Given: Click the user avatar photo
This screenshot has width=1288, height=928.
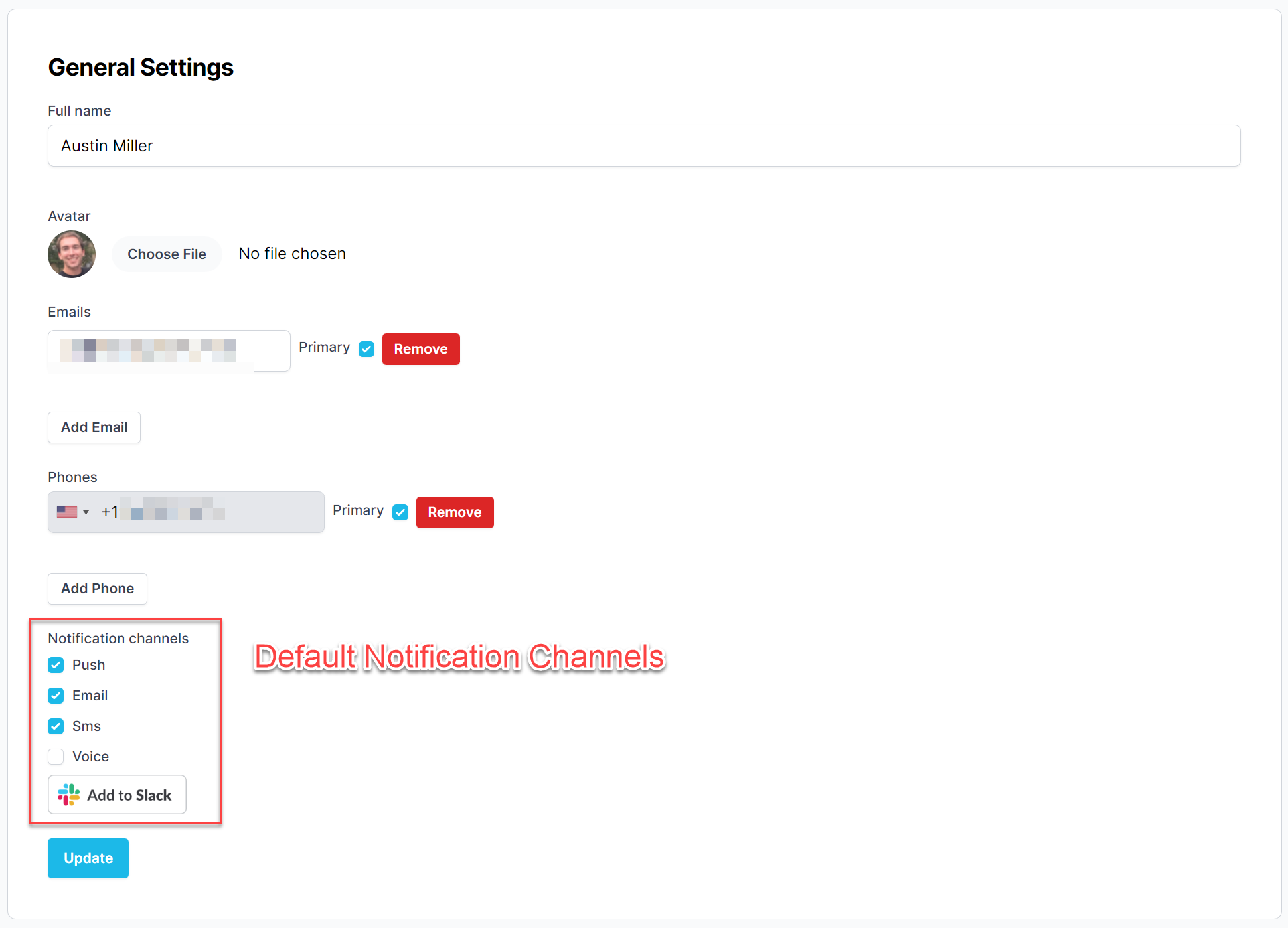Looking at the screenshot, I should 72,254.
